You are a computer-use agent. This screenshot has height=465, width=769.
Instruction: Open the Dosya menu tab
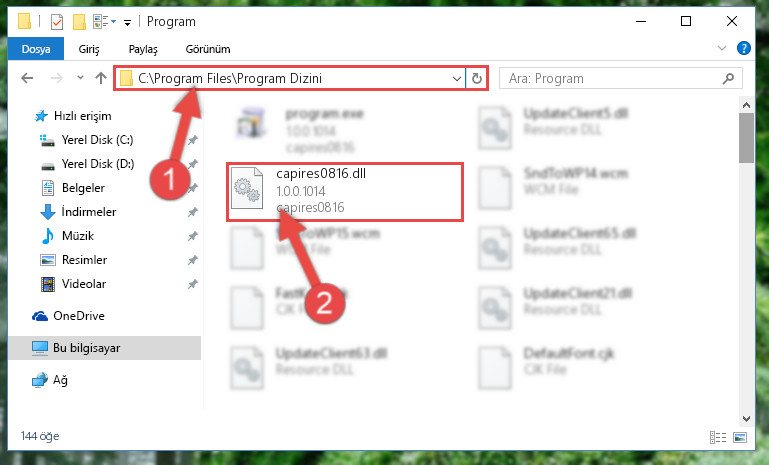tap(36, 49)
